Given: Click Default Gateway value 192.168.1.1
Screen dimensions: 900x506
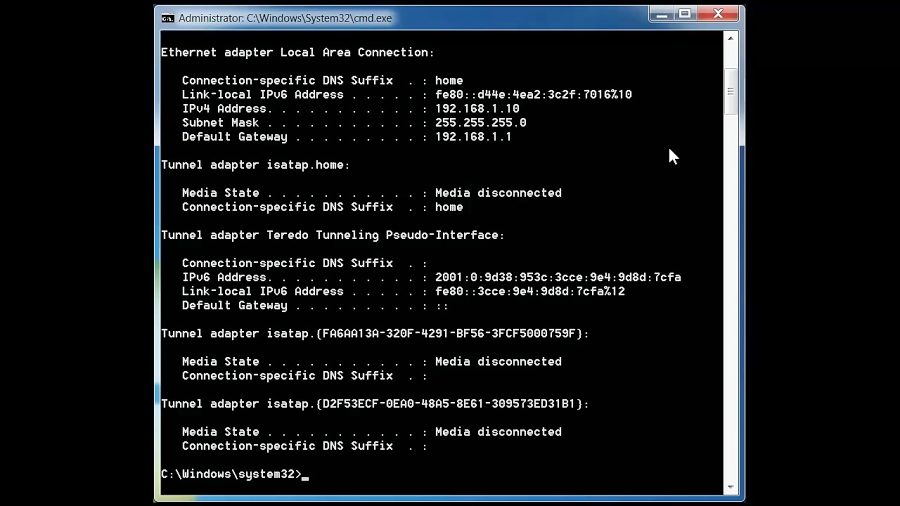Looking at the screenshot, I should click(x=473, y=137).
